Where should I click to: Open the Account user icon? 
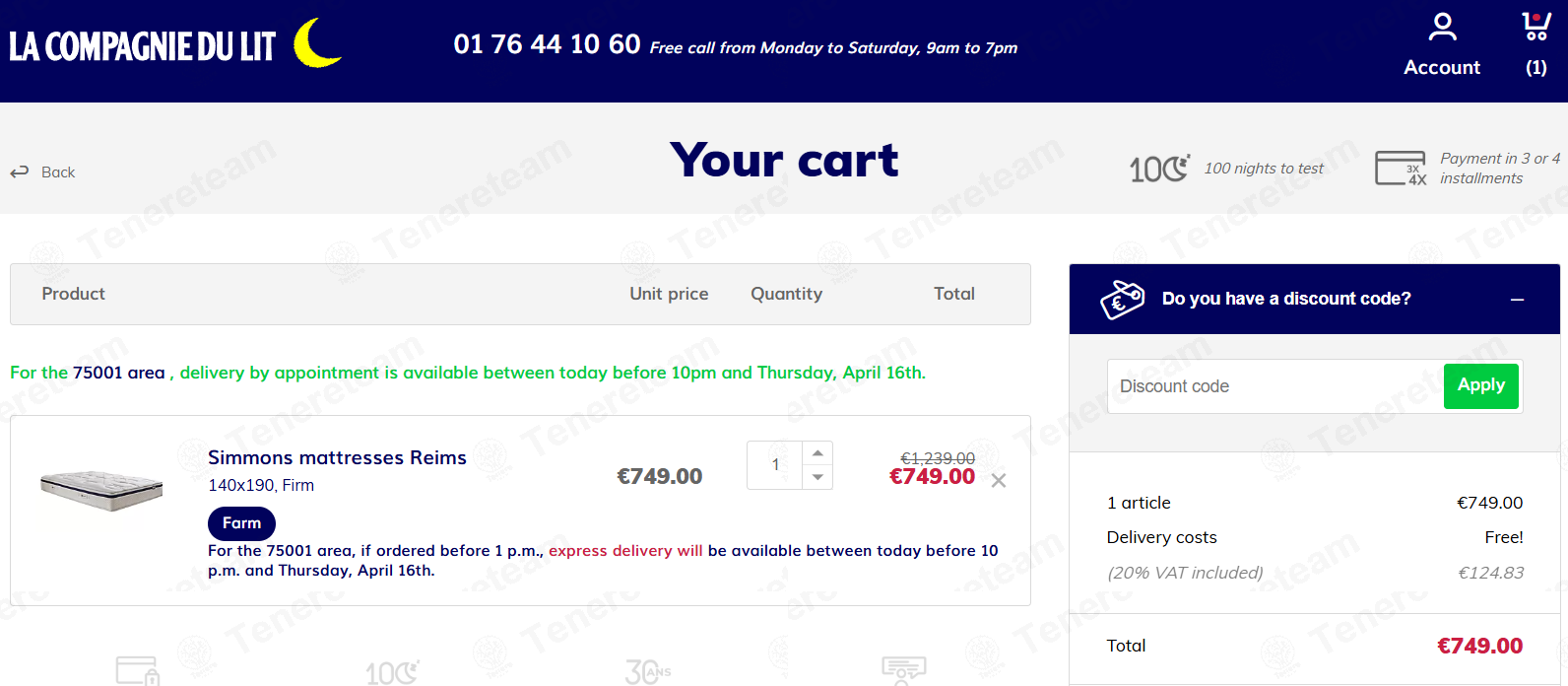[x=1442, y=27]
